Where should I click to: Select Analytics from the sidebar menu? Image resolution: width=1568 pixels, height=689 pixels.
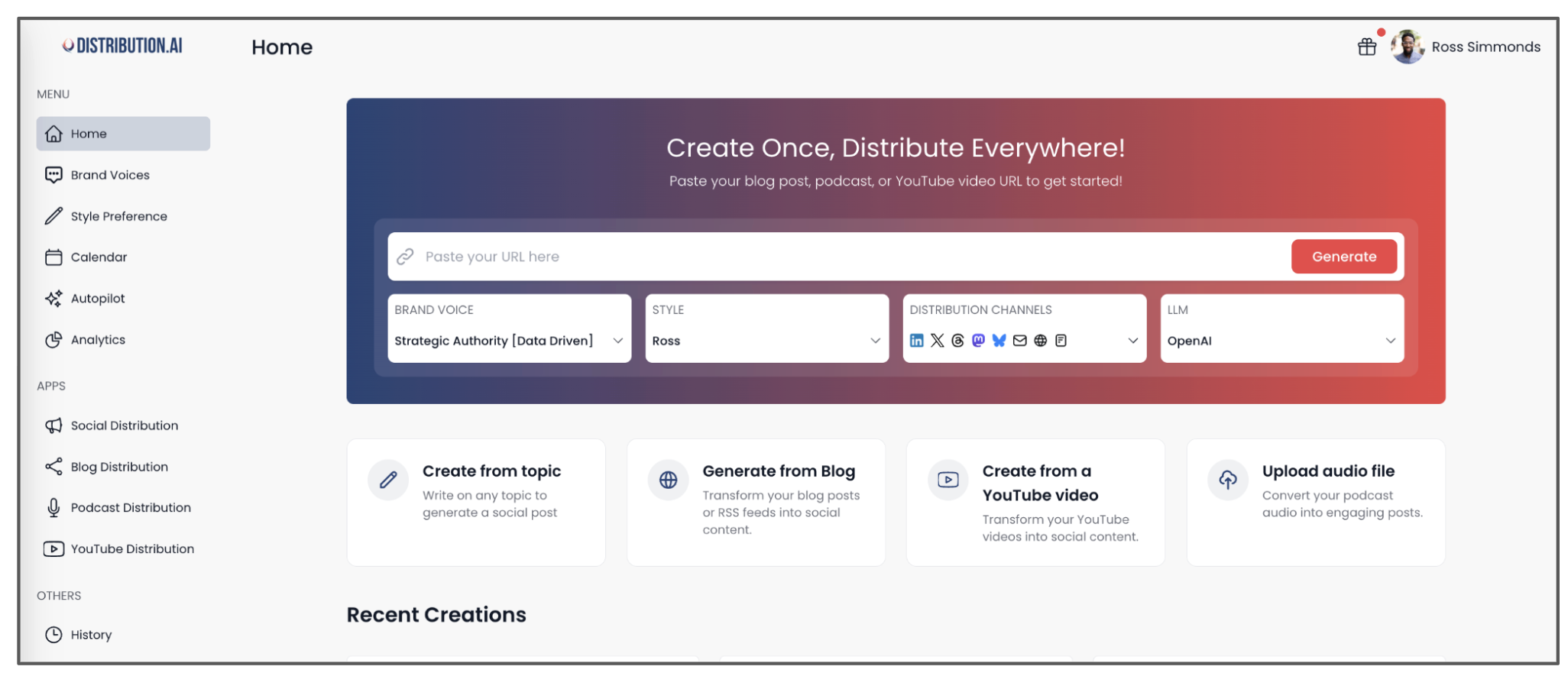pos(98,340)
